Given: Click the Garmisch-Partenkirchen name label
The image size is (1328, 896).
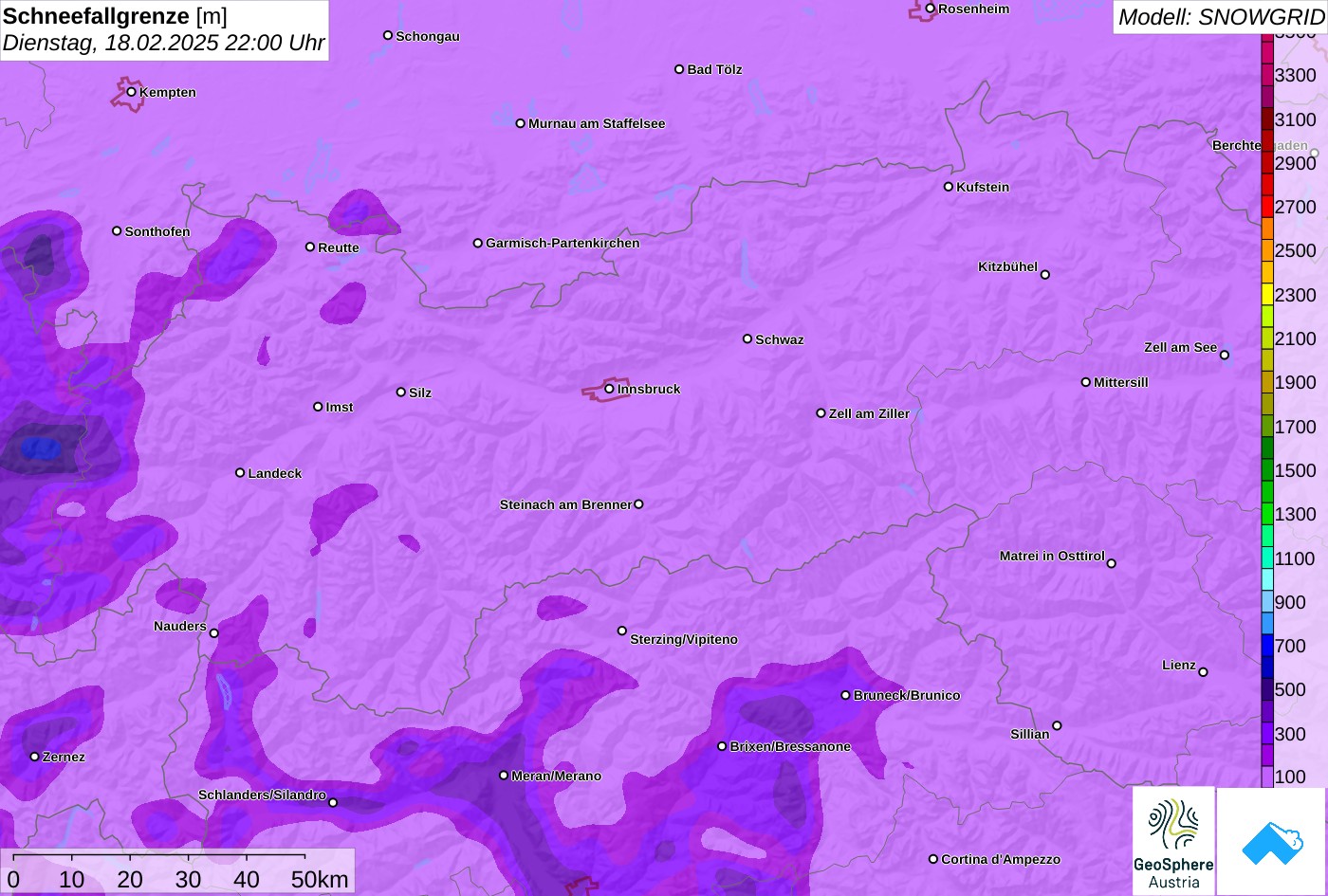Looking at the screenshot, I should (563, 243).
